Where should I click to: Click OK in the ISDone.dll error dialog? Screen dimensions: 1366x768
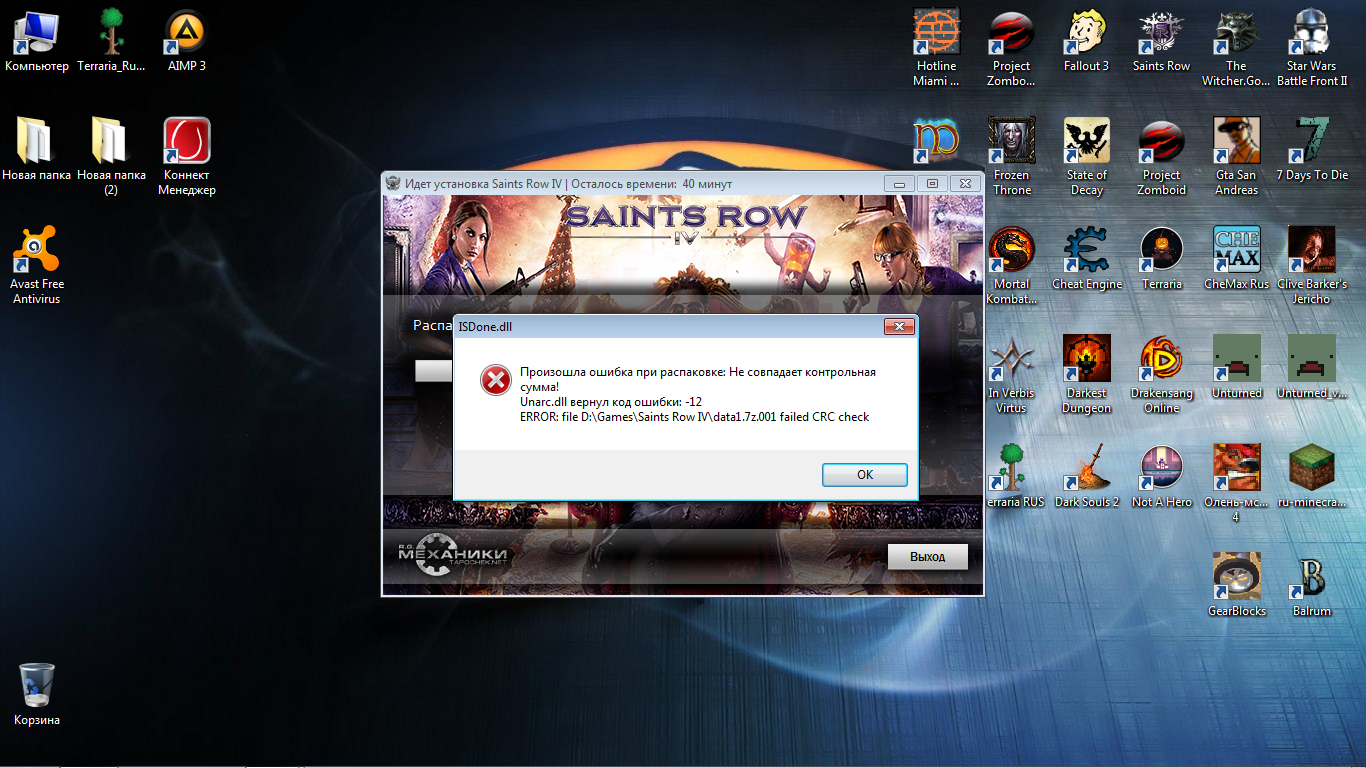(x=865, y=475)
